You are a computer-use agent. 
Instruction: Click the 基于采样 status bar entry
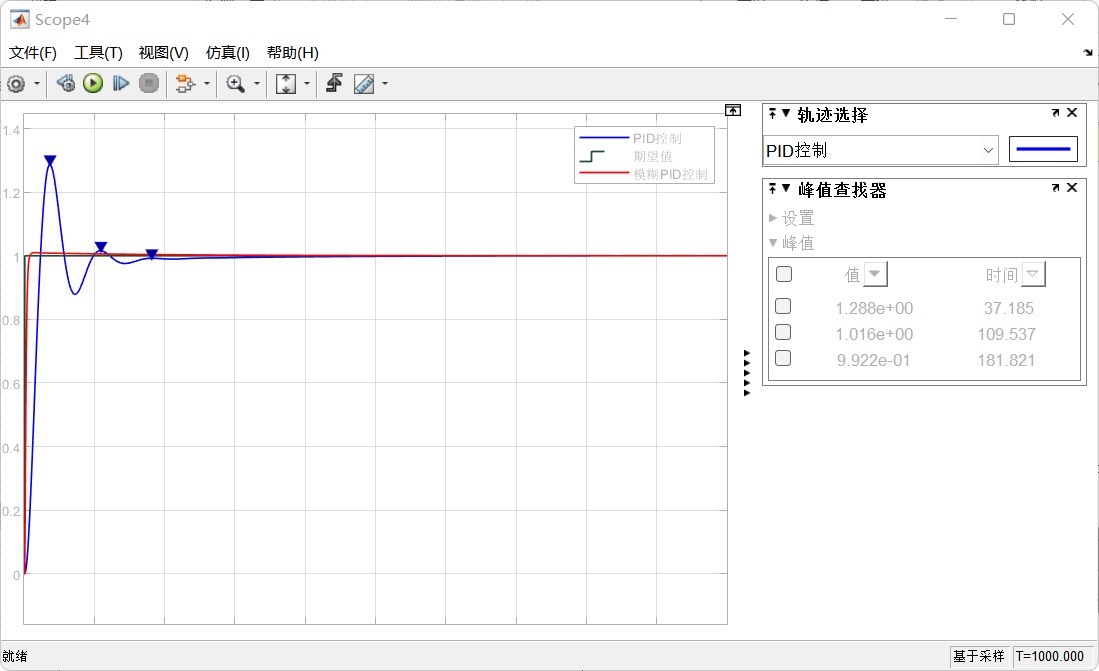pos(978,656)
